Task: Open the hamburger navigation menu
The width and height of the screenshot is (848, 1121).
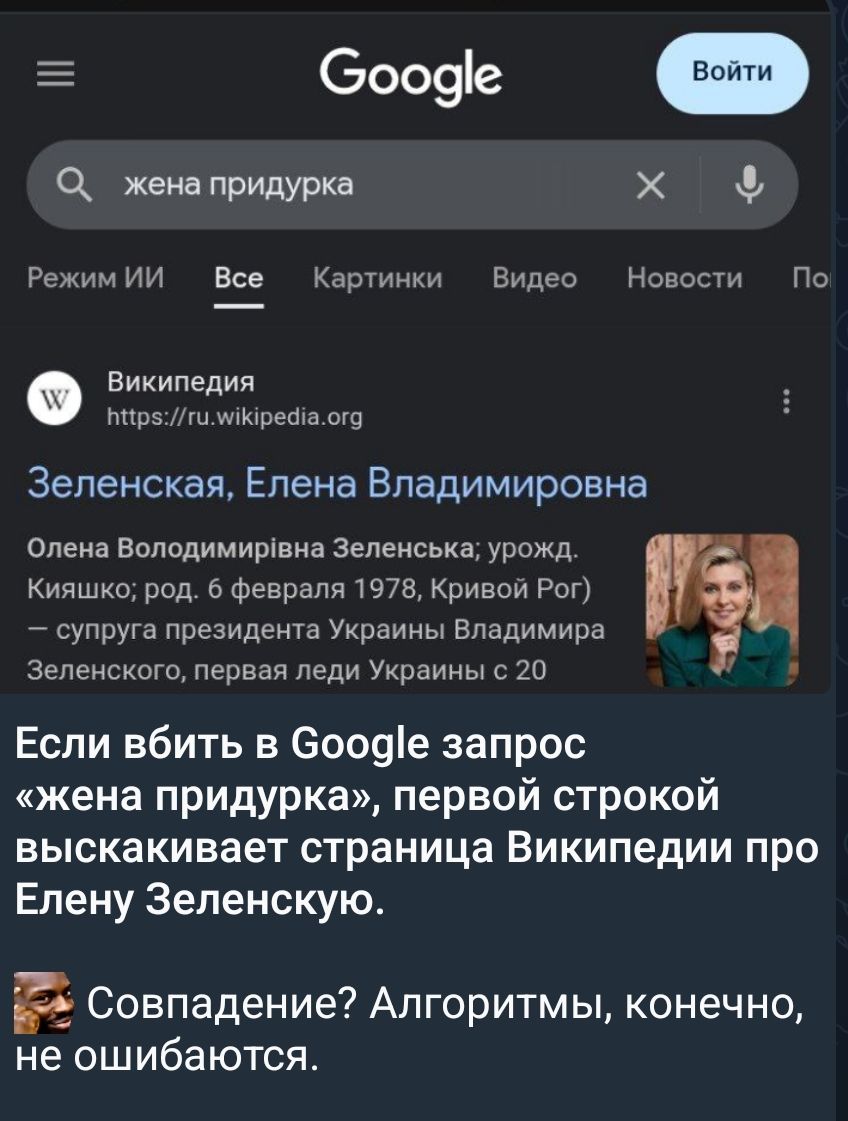Action: click(x=57, y=75)
